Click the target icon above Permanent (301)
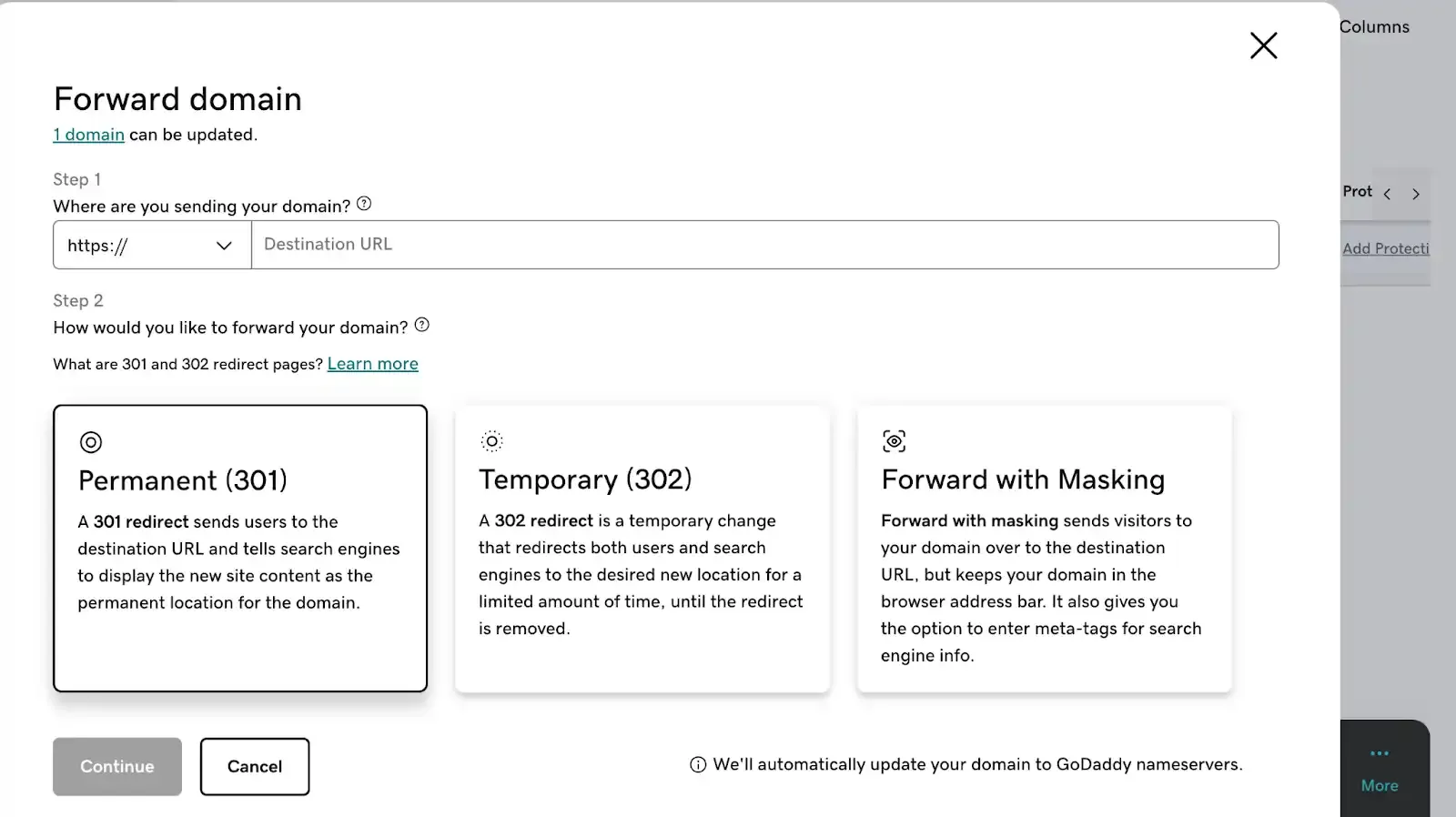The image size is (1456, 817). [x=90, y=442]
